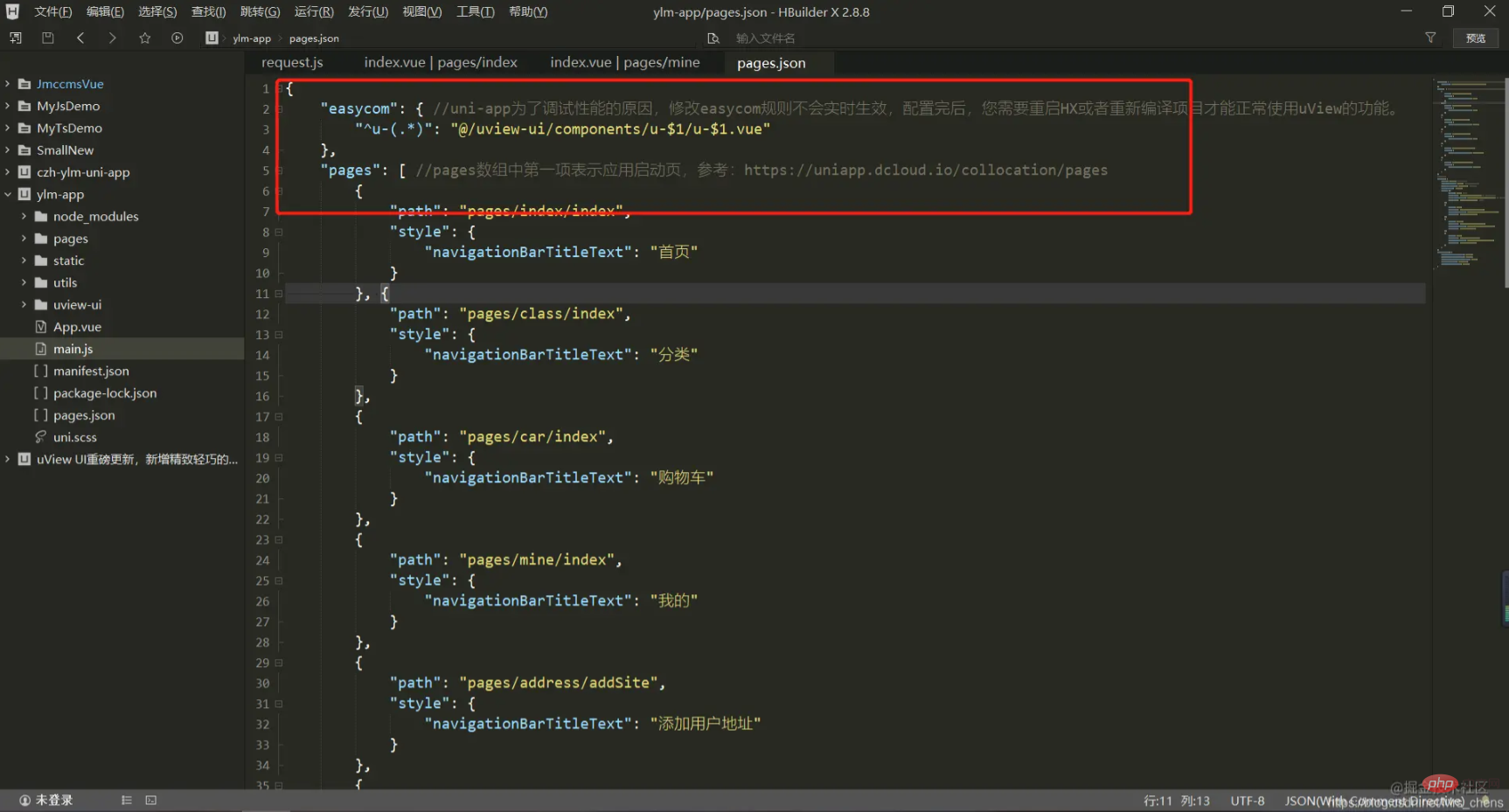Switch to index.vue | pages/index tab
This screenshot has height=812, width=1509.
pos(441,62)
